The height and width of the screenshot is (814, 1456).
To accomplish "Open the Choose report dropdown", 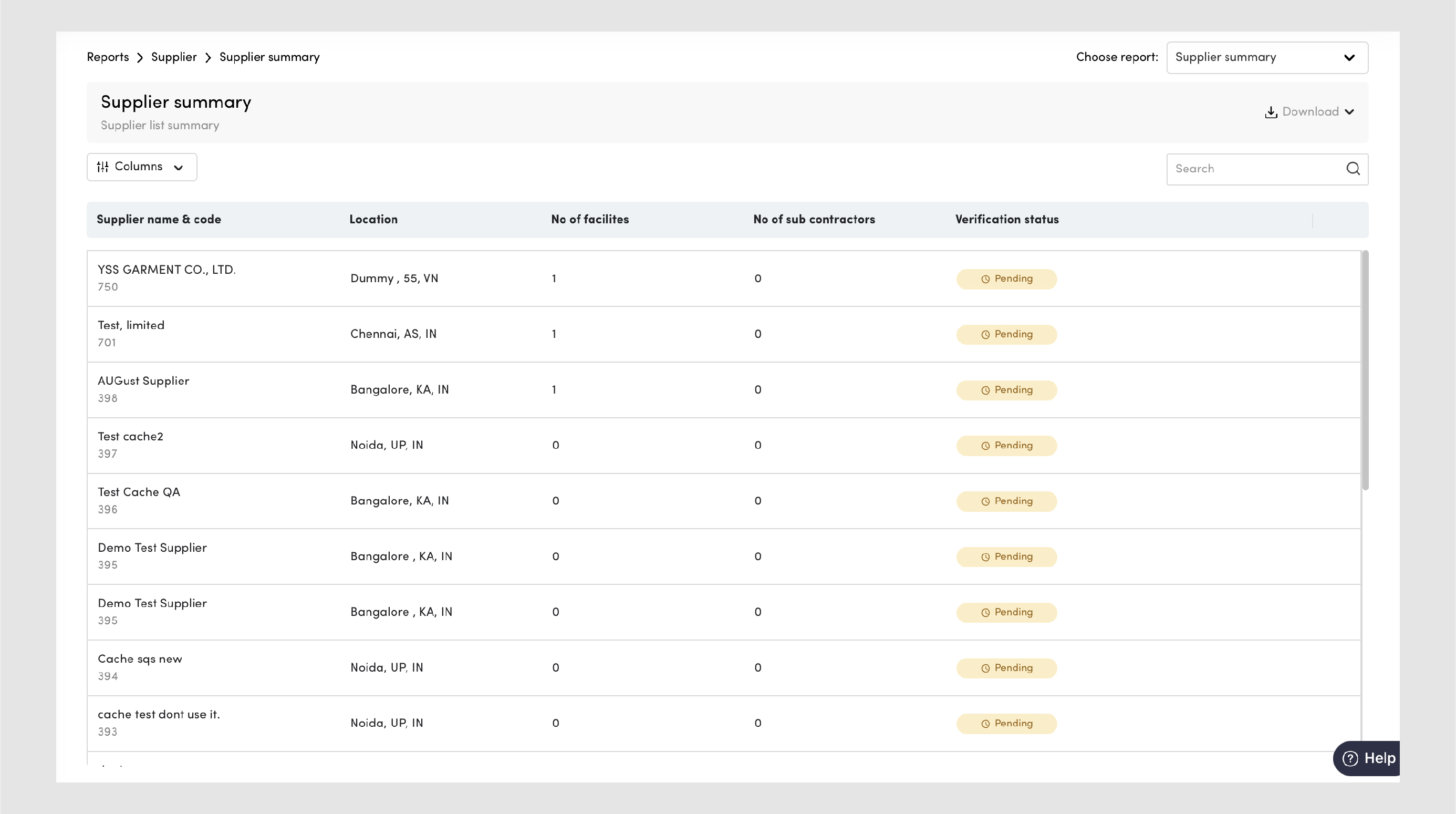I will pos(1267,58).
